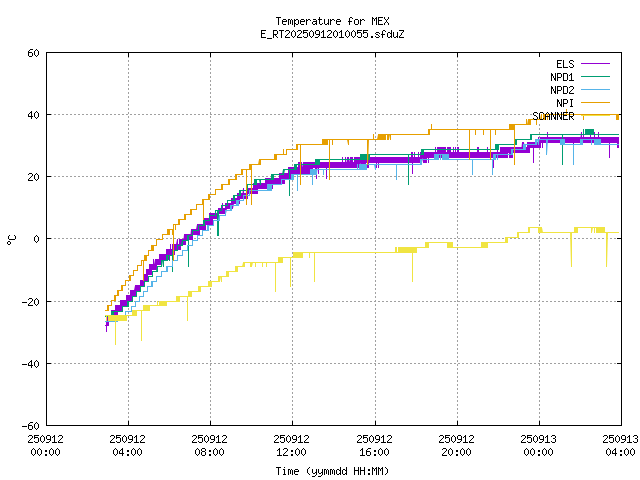This screenshot has height=480, width=640.
Task: Click the 250912 00:00 x-axis tick label
Action: 45,444
